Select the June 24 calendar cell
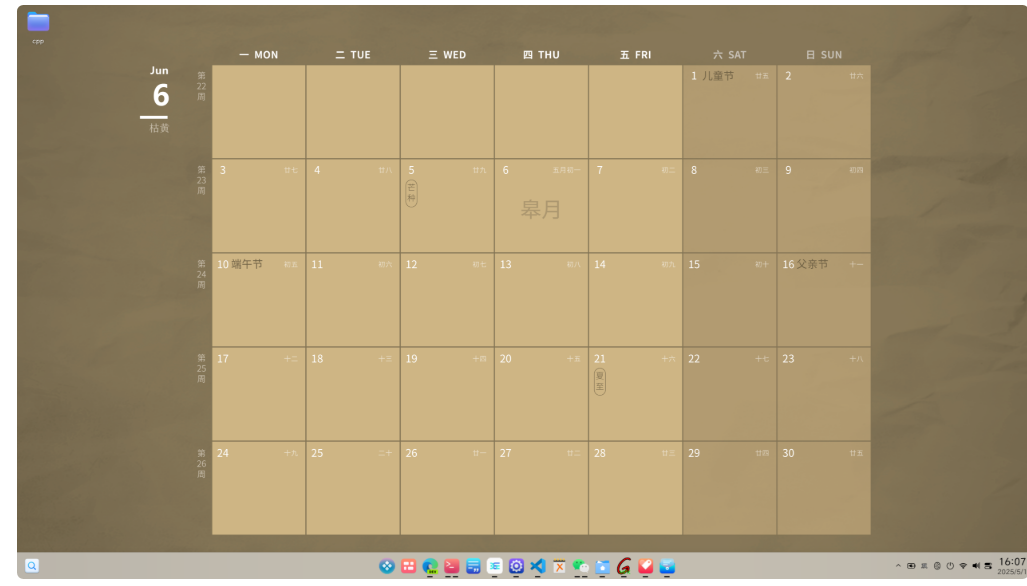Image resolution: width=1027 pixels, height=586 pixels. [x=259, y=488]
